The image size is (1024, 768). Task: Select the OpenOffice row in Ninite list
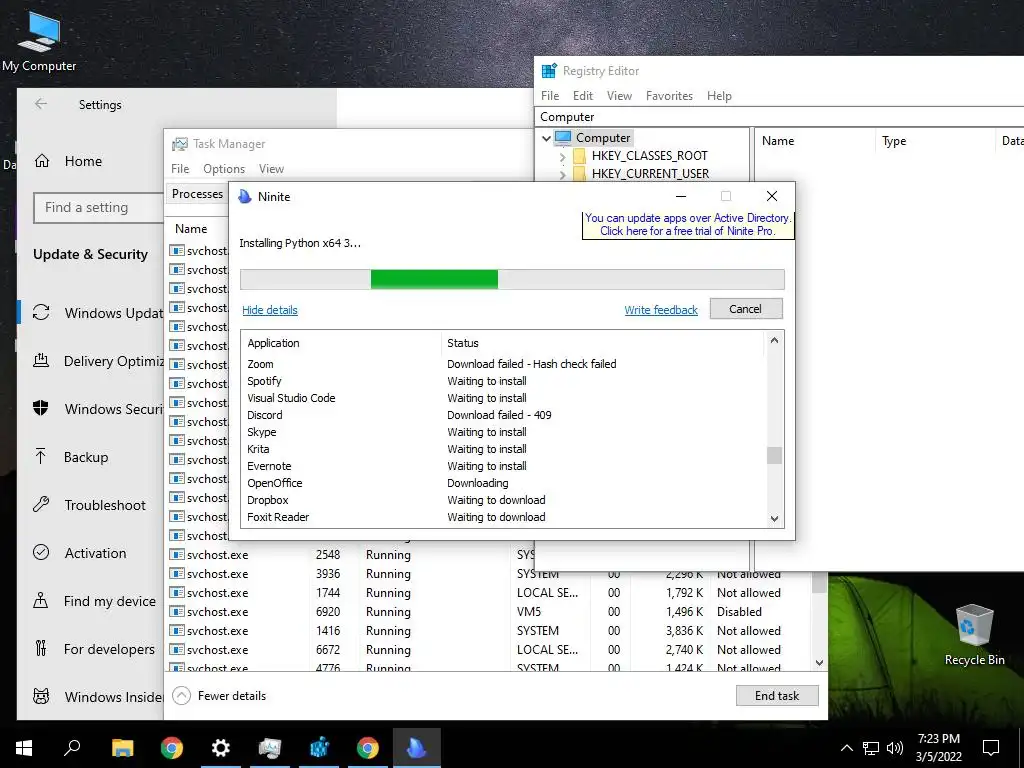(x=504, y=483)
